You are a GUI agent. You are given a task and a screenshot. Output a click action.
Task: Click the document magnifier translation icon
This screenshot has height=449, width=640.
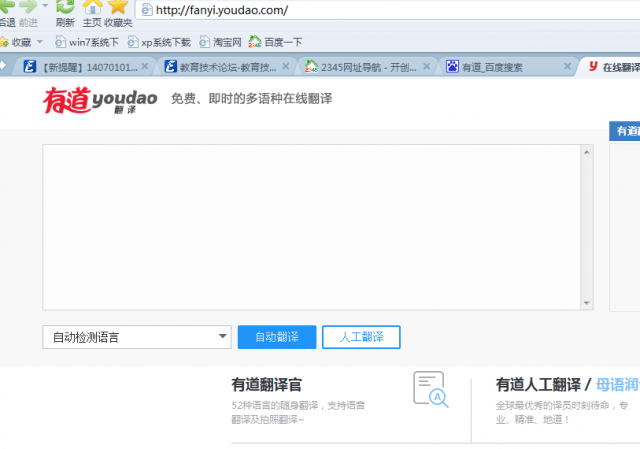click(431, 389)
